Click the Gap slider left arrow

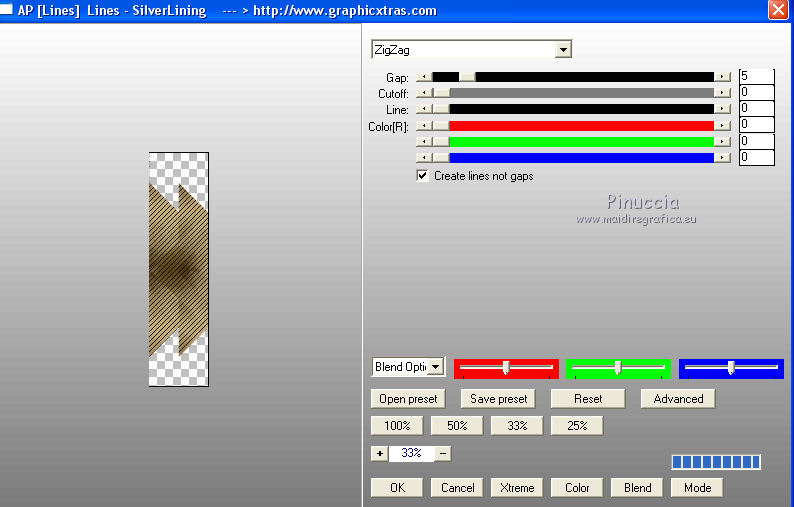[424, 77]
